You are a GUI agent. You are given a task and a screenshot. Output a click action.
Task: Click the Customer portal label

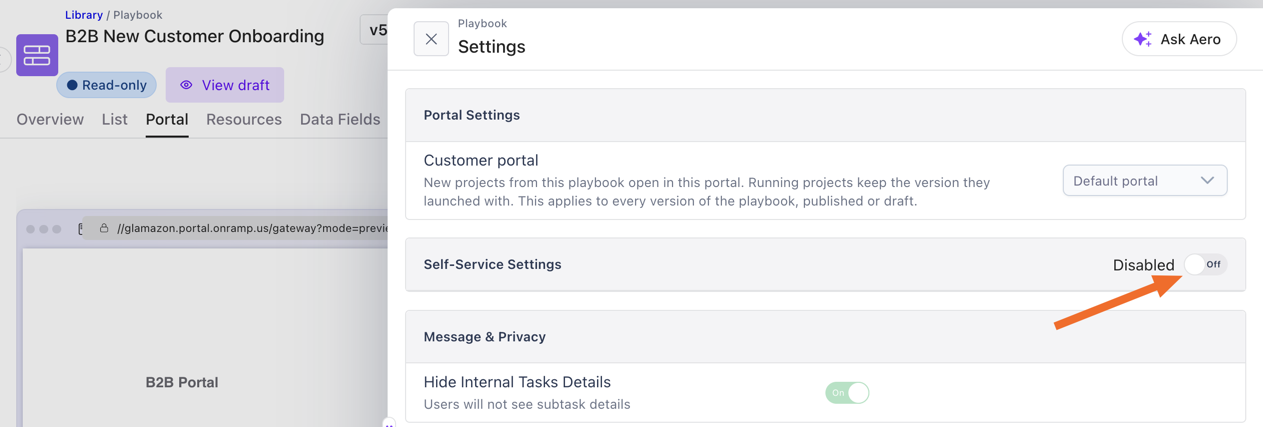tap(481, 160)
